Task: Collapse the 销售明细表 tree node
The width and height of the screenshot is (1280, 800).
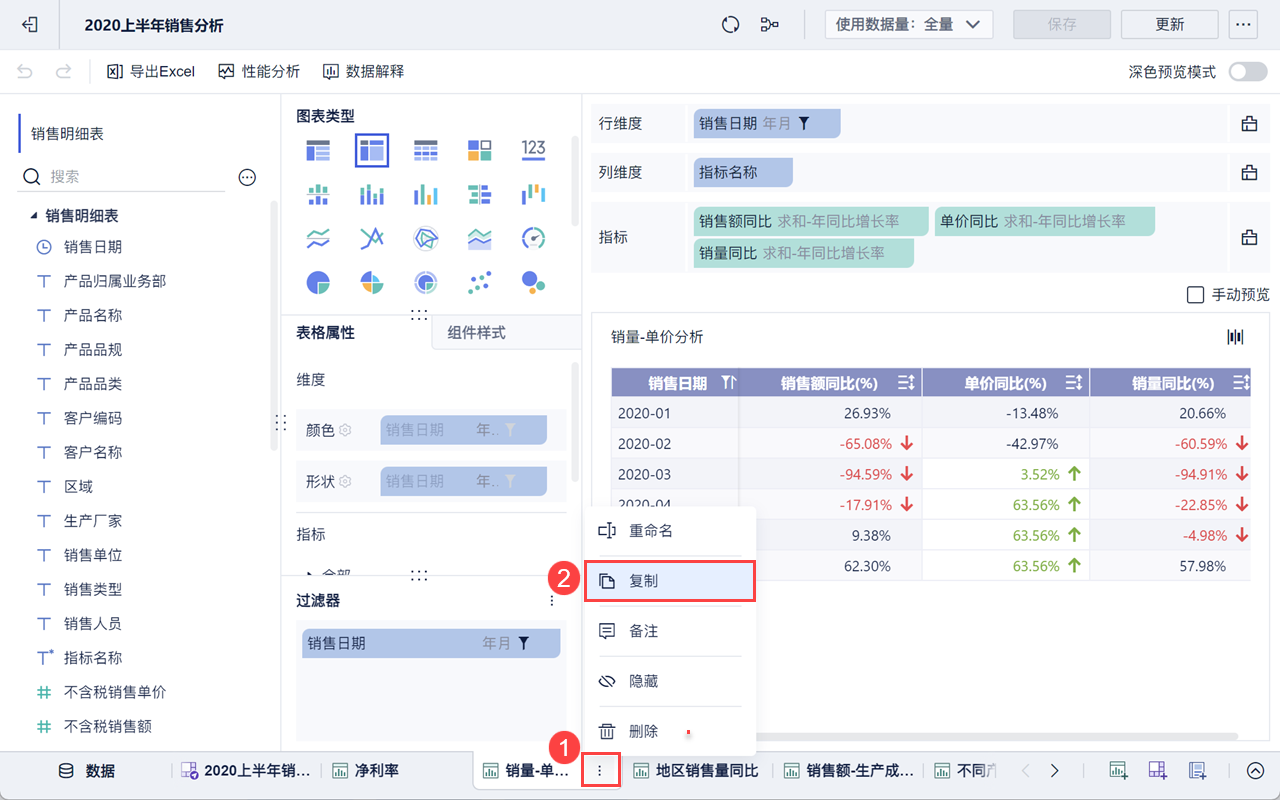Action: click(34, 215)
